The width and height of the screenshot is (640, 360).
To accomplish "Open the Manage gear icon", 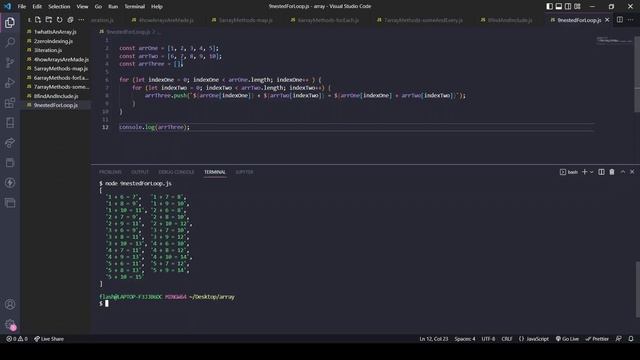I will tap(10, 324).
